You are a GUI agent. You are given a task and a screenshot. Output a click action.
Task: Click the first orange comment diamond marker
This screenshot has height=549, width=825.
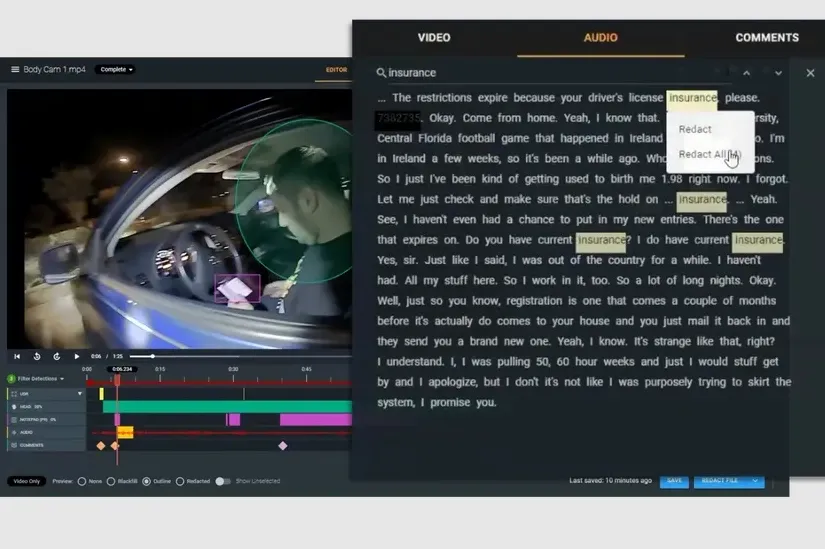pos(101,446)
